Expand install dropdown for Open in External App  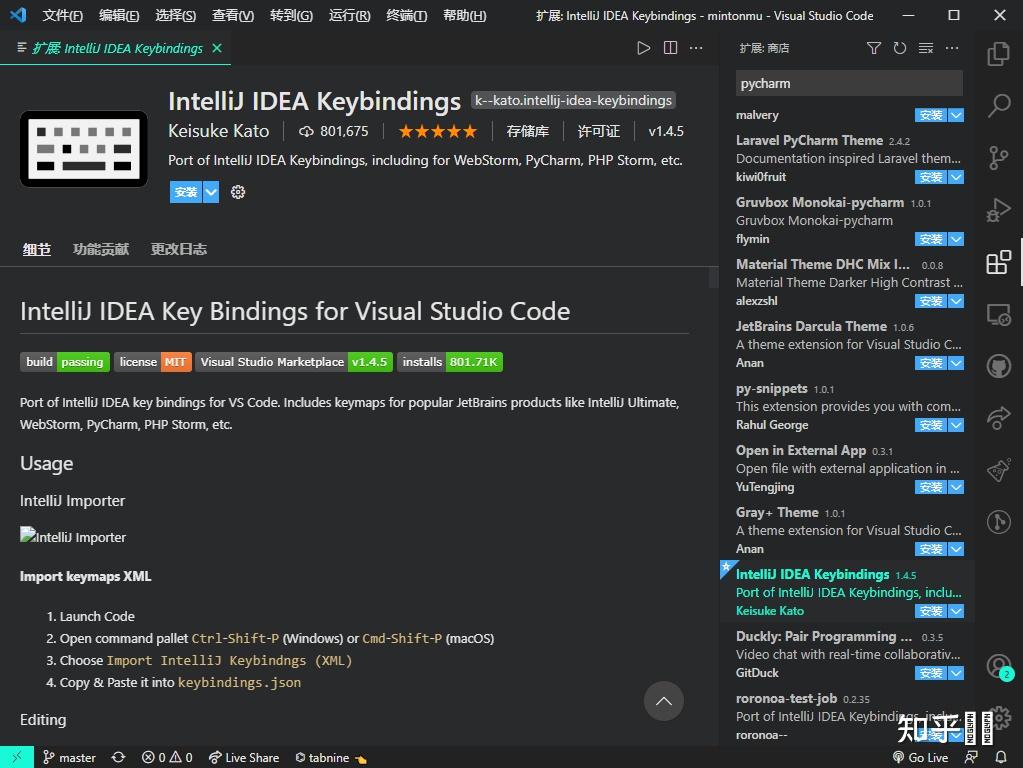[x=956, y=487]
